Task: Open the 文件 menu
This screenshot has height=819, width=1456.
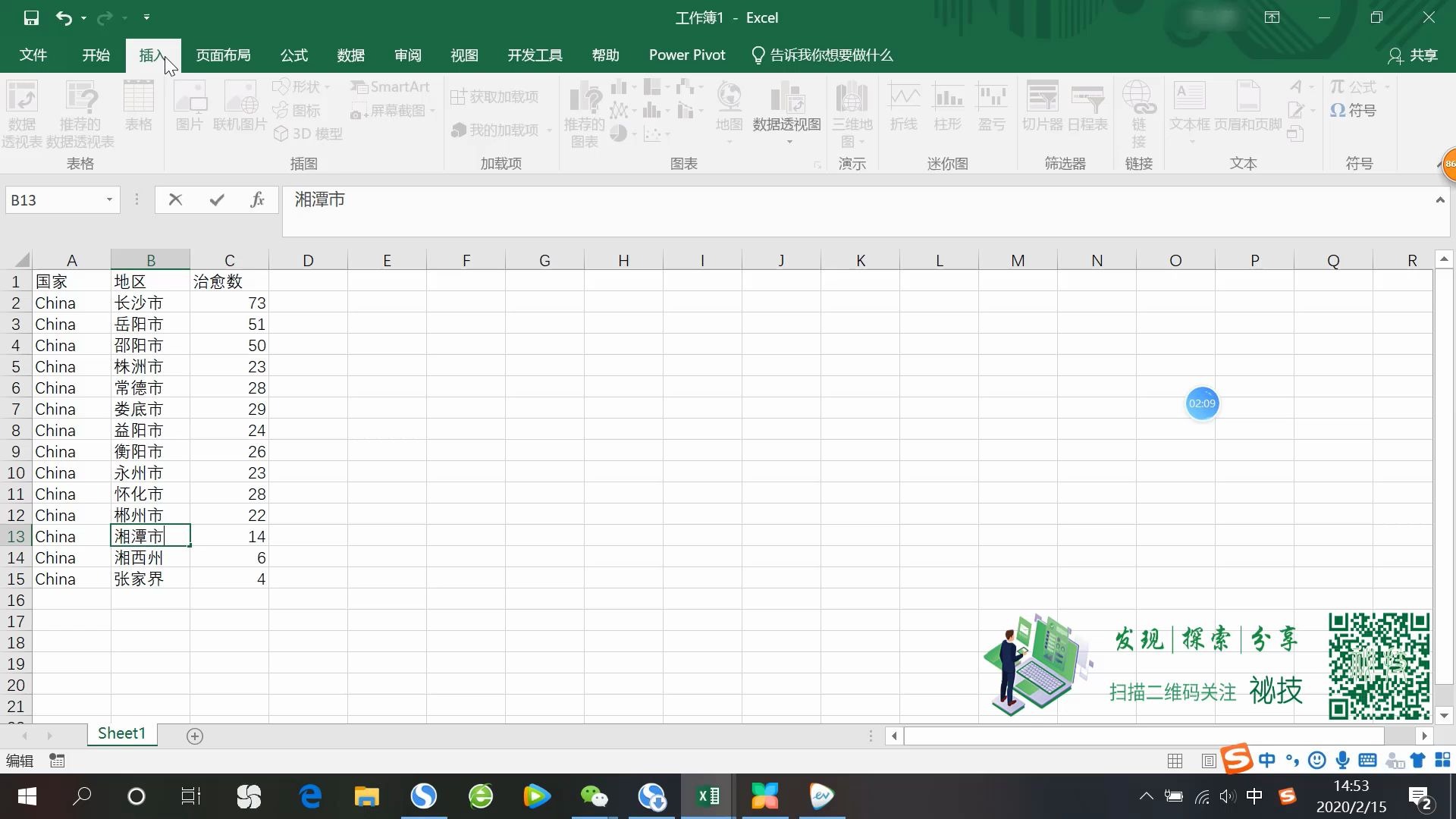Action: (x=33, y=55)
